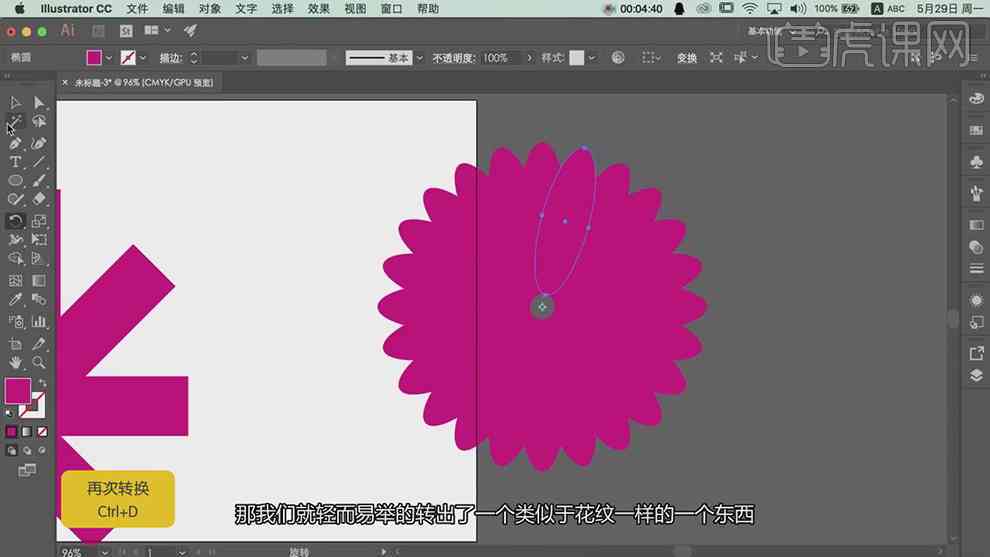The image size is (990, 557).
Task: Set paint mode to Color
Action: coord(11,432)
